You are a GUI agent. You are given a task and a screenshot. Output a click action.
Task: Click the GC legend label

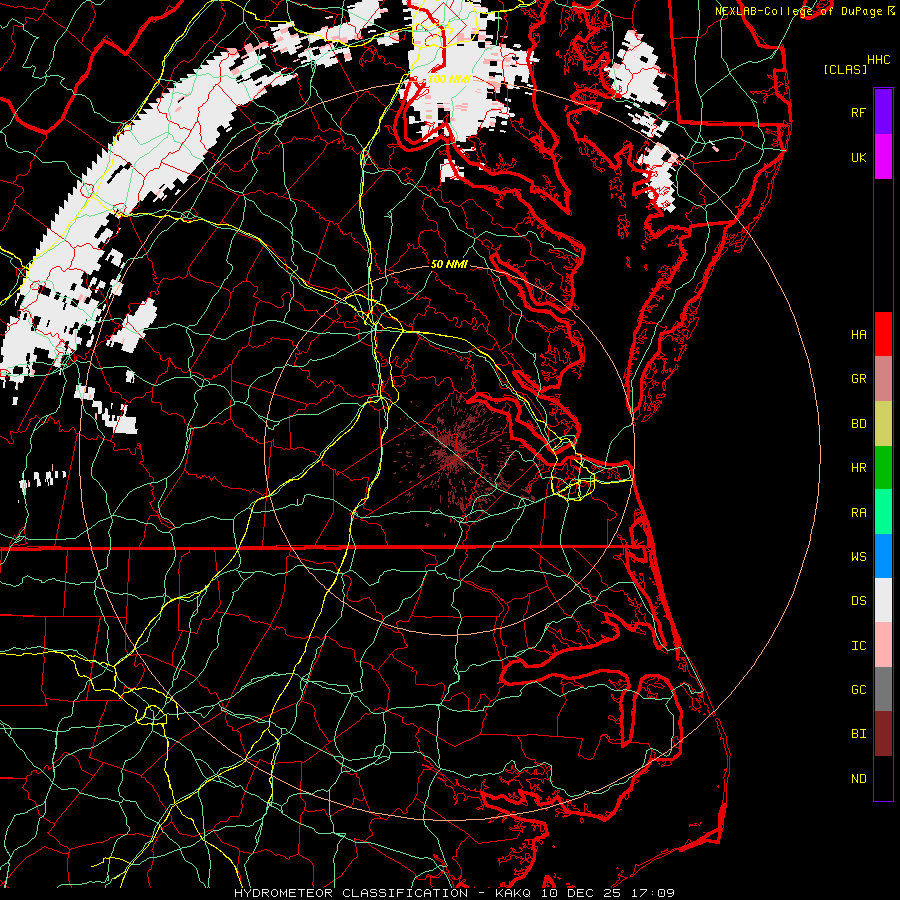coord(858,690)
